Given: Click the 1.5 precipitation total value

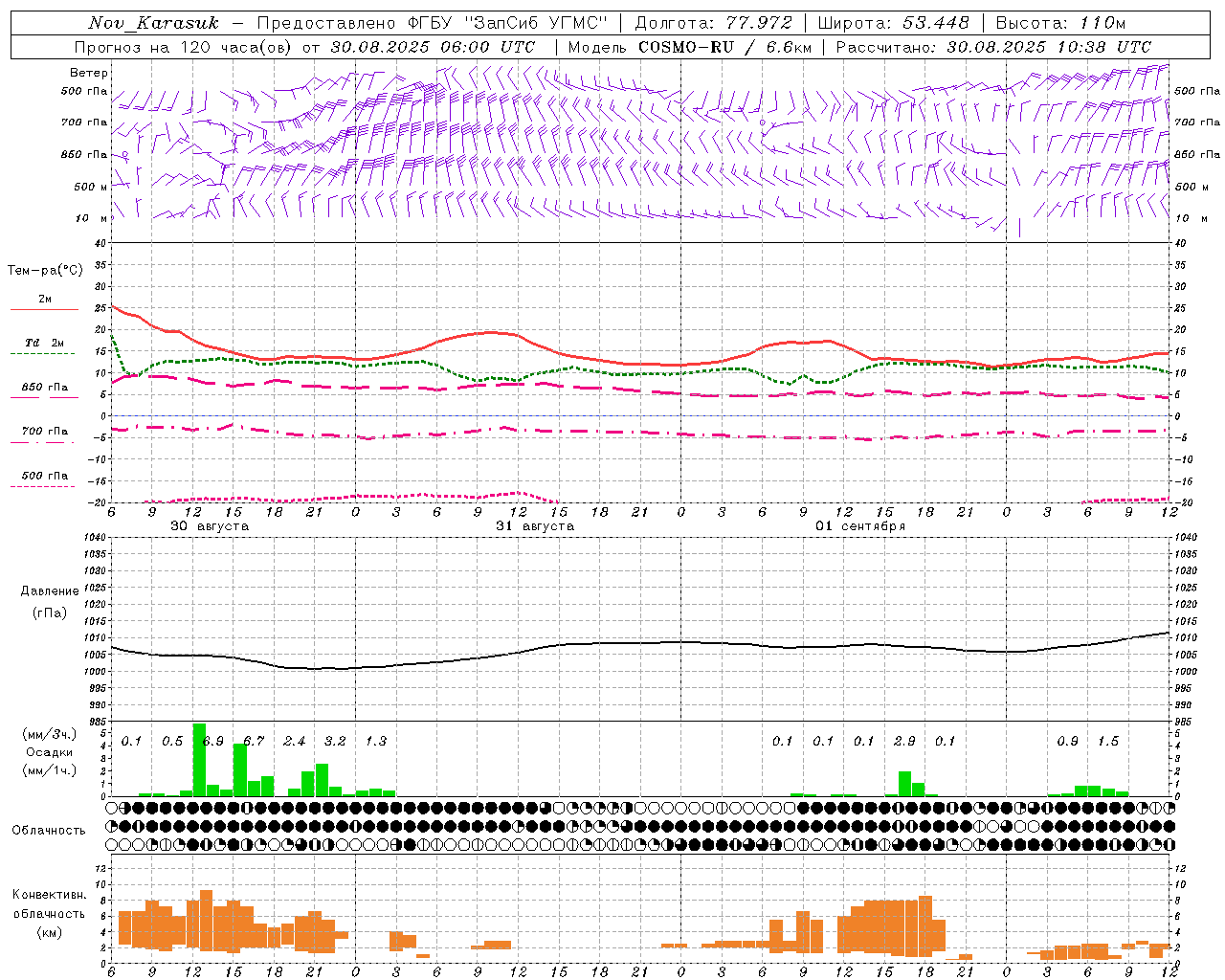Looking at the screenshot, I should (1108, 742).
